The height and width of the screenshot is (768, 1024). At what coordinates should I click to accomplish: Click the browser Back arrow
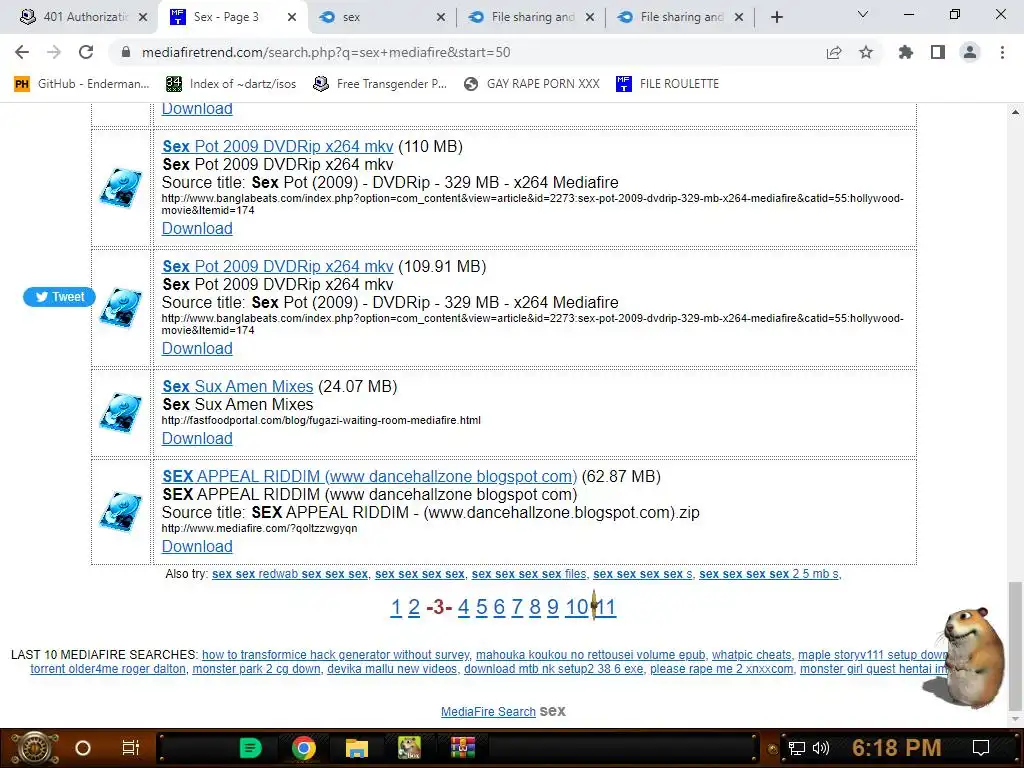22,52
